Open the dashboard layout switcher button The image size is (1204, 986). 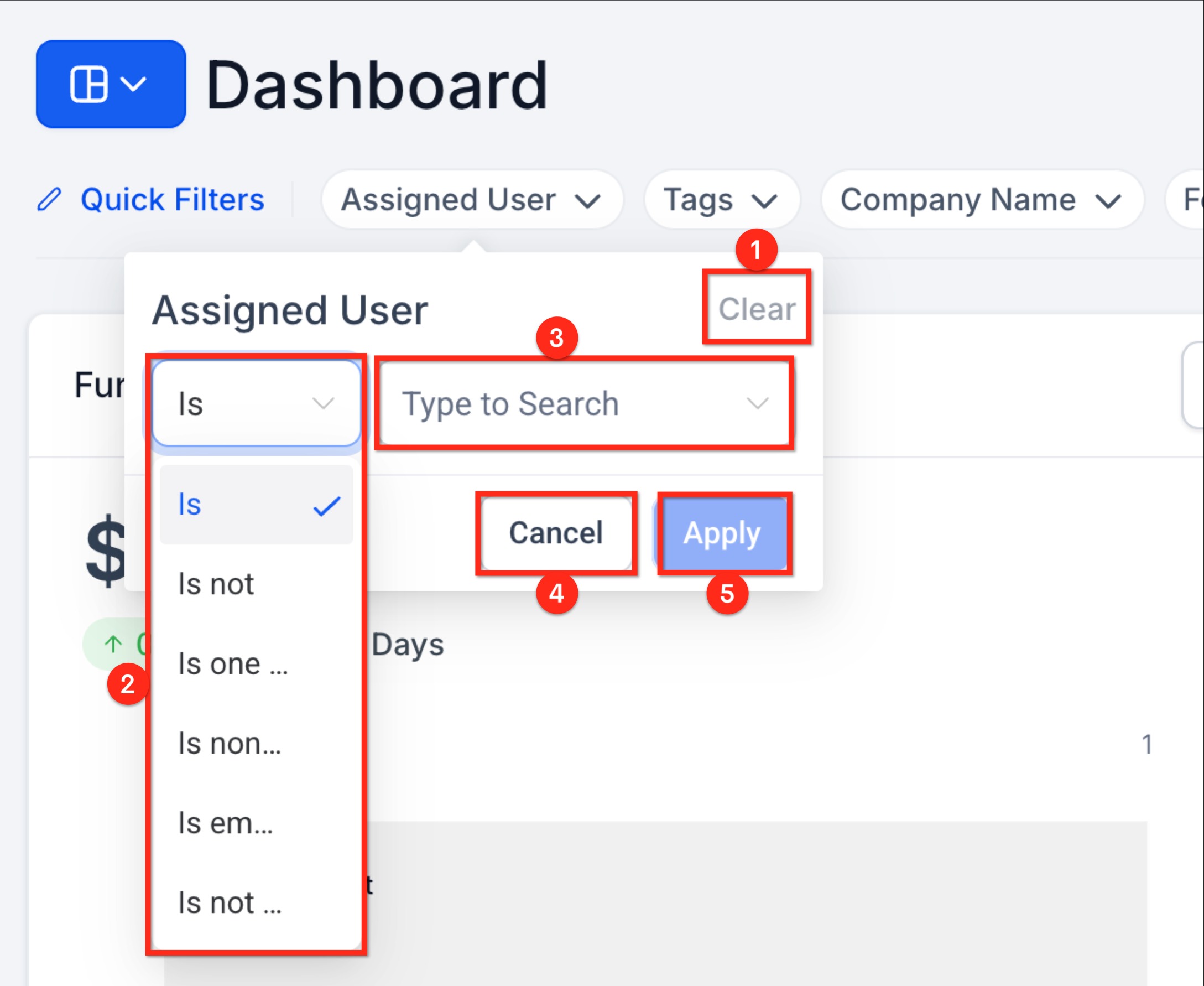tap(111, 84)
